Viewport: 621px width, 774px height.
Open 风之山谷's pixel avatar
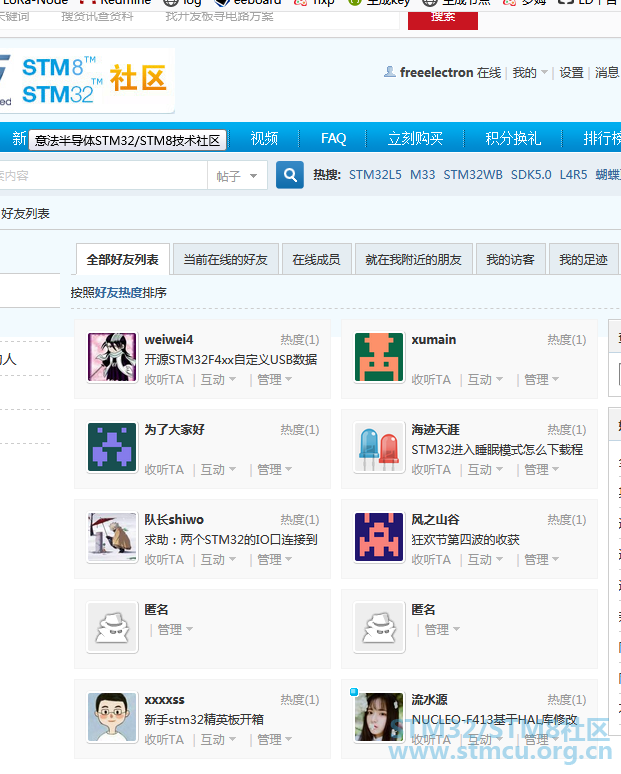(379, 537)
